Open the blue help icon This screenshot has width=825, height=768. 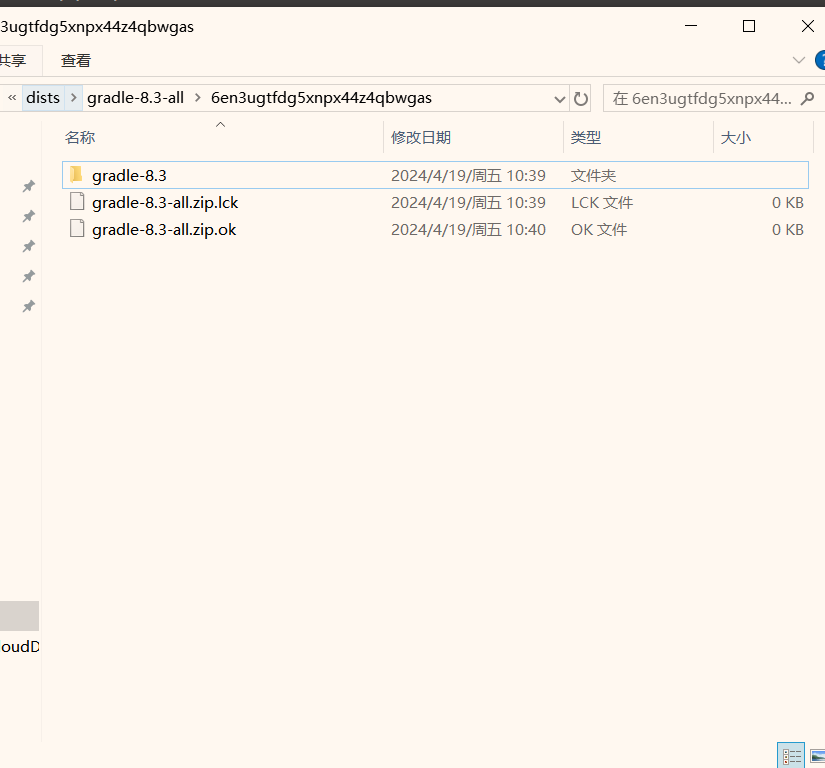(820, 60)
